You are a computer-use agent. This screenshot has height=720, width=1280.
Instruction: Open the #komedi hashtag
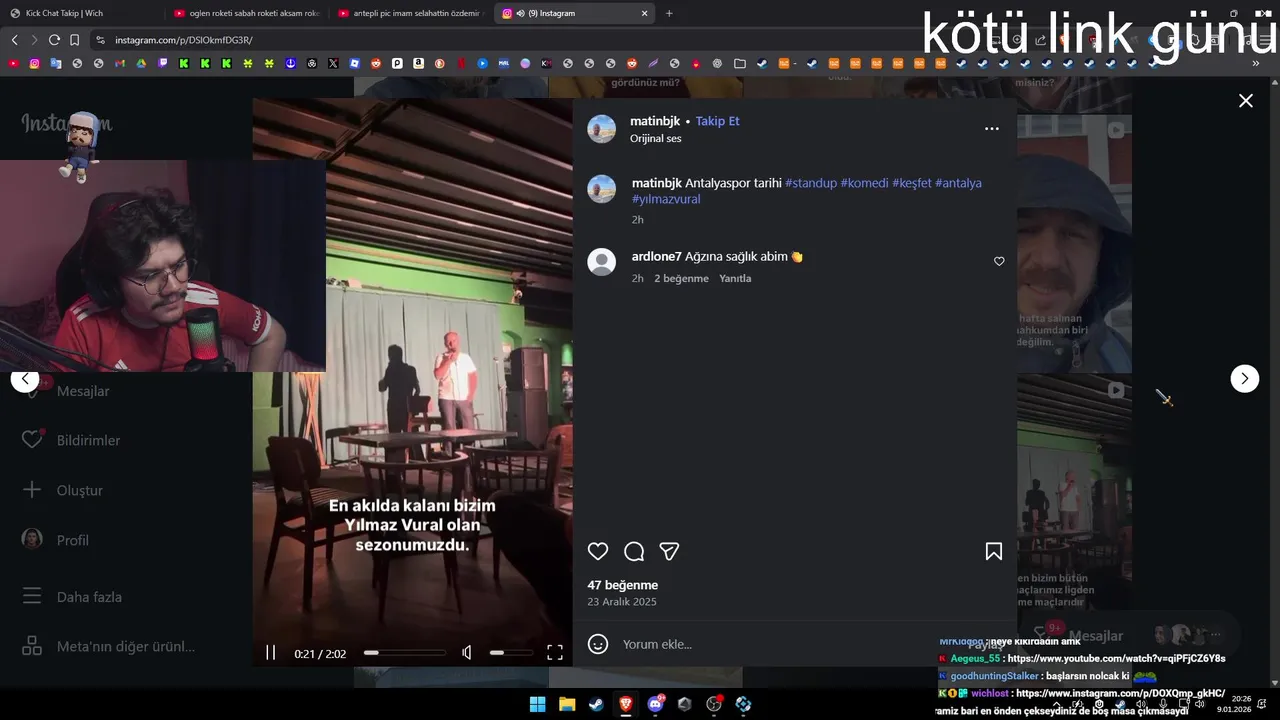pos(864,183)
